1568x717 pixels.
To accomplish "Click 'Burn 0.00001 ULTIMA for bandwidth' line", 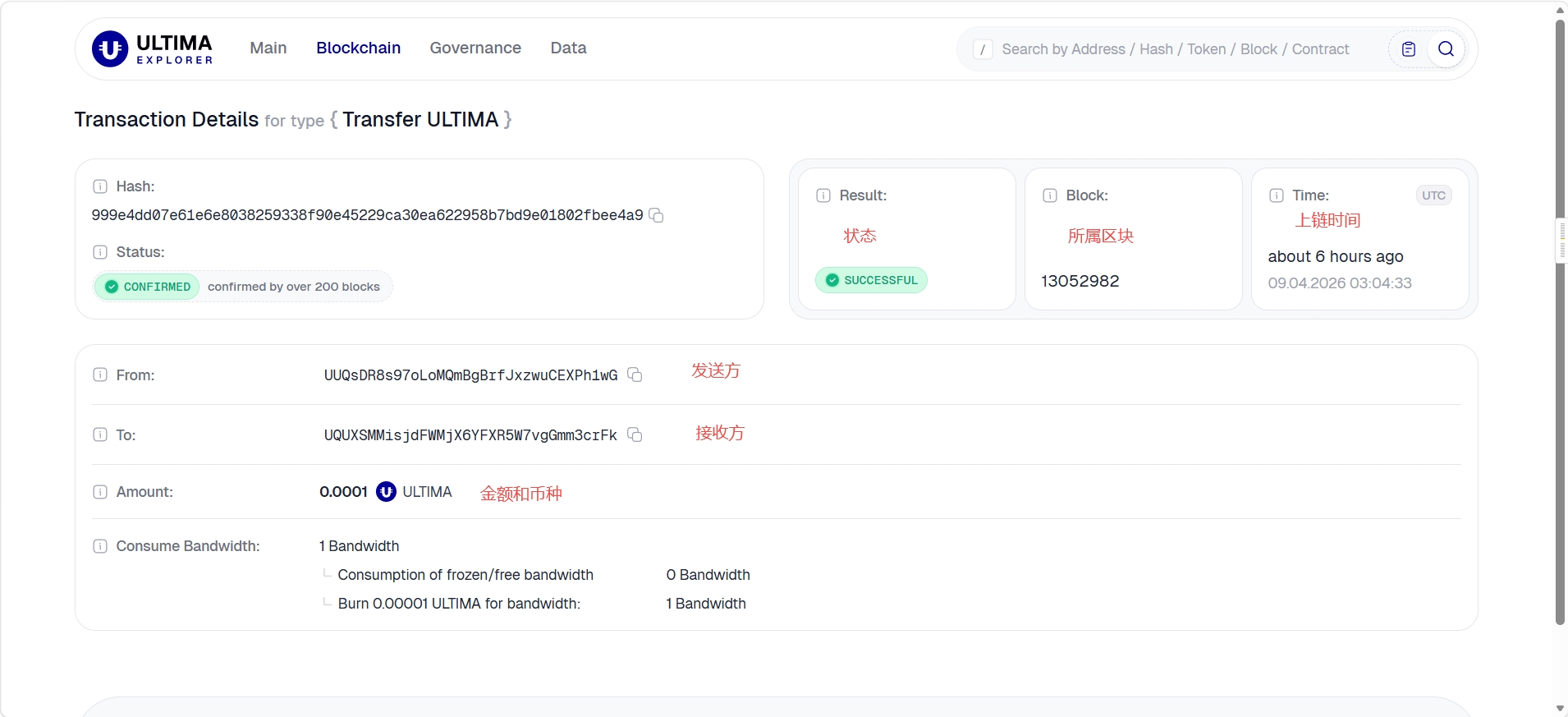I will click(459, 604).
